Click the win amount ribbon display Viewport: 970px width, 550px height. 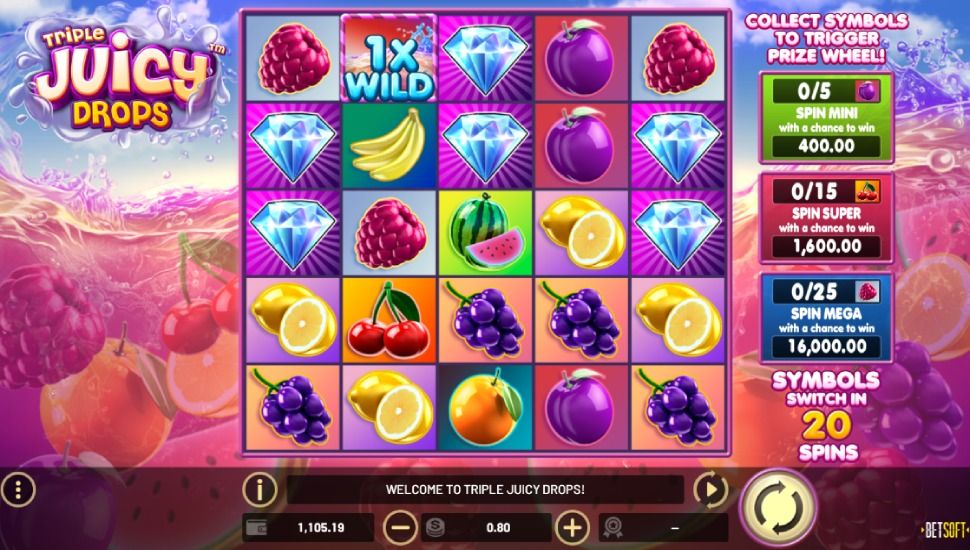[x=663, y=528]
